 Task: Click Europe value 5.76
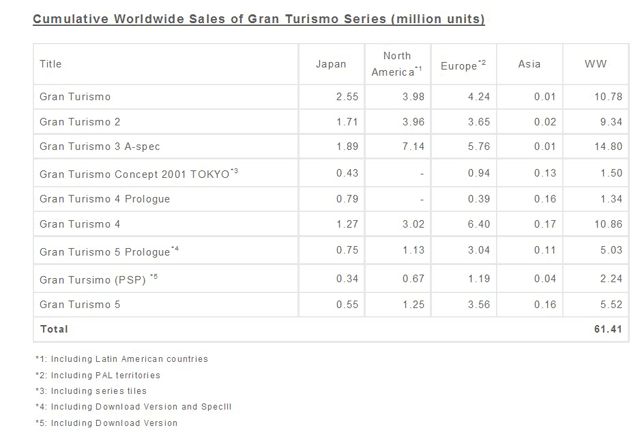click(x=479, y=146)
